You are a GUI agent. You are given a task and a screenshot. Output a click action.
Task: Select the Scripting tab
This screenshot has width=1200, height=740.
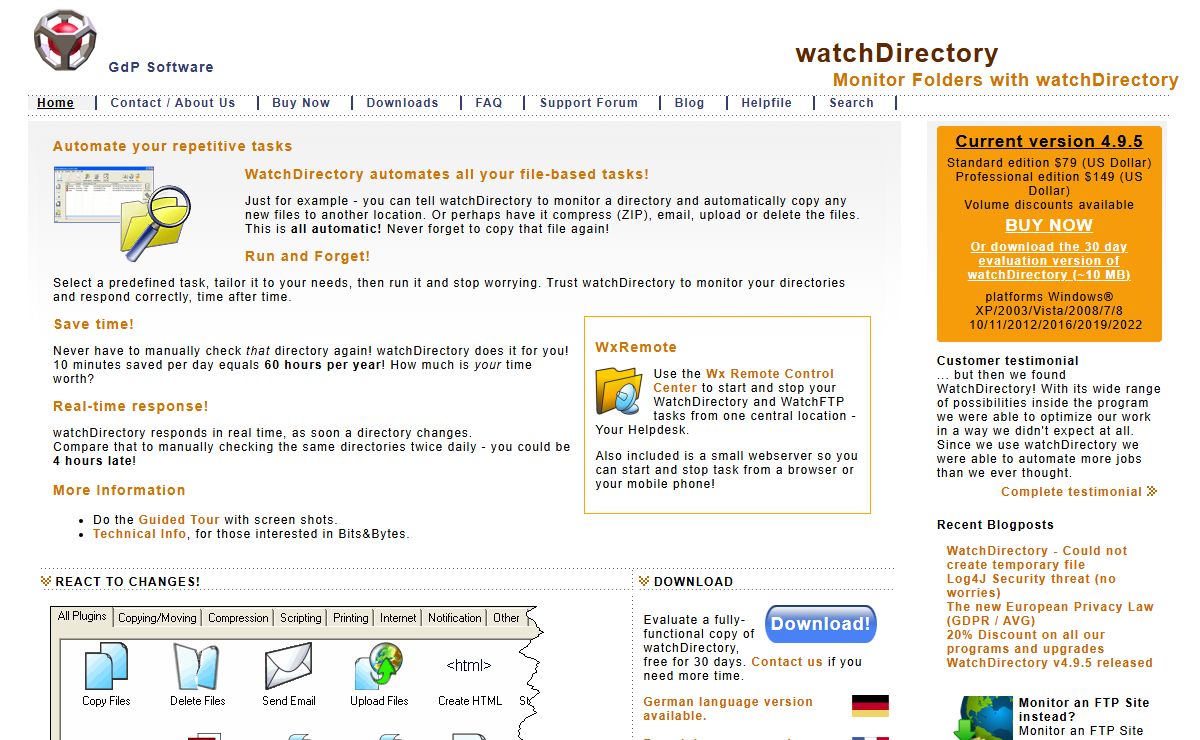301,618
